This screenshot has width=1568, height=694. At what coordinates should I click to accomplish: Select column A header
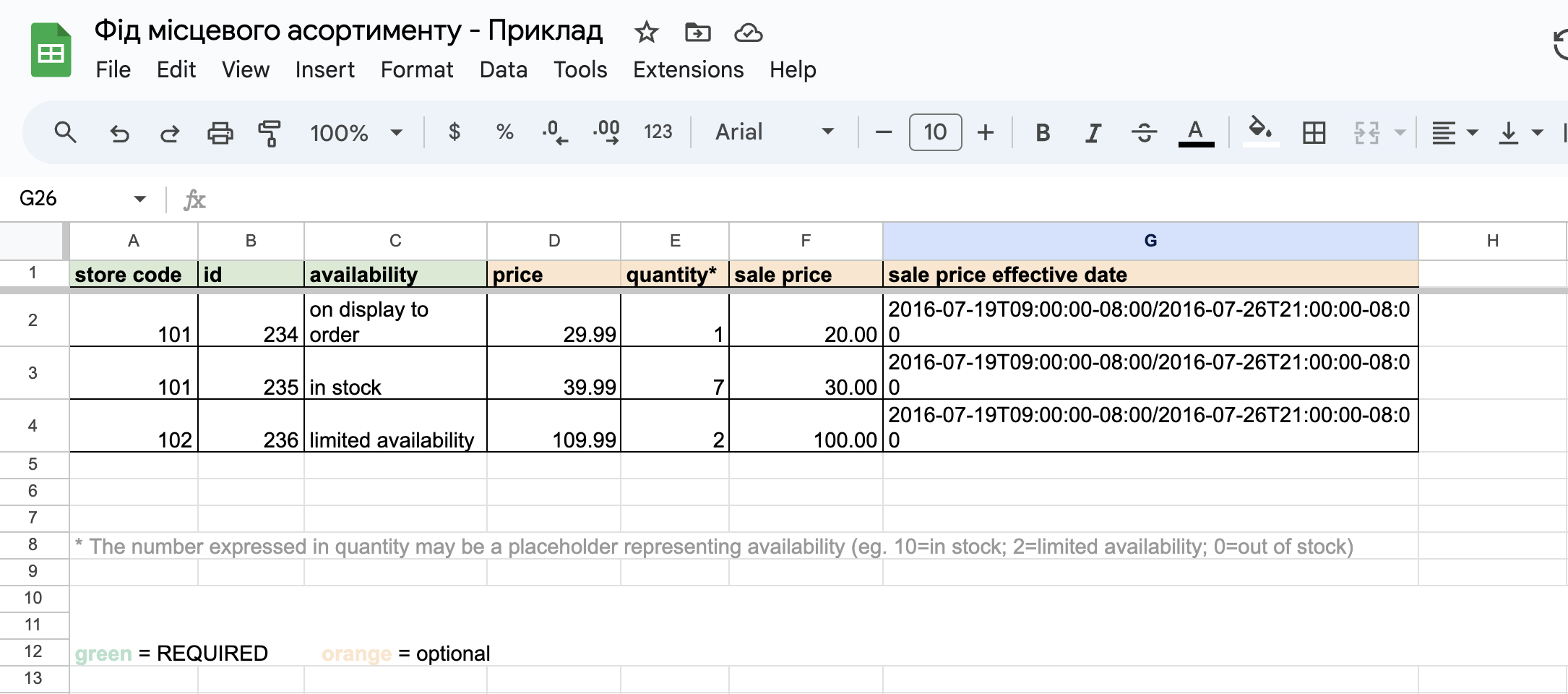[134, 241]
